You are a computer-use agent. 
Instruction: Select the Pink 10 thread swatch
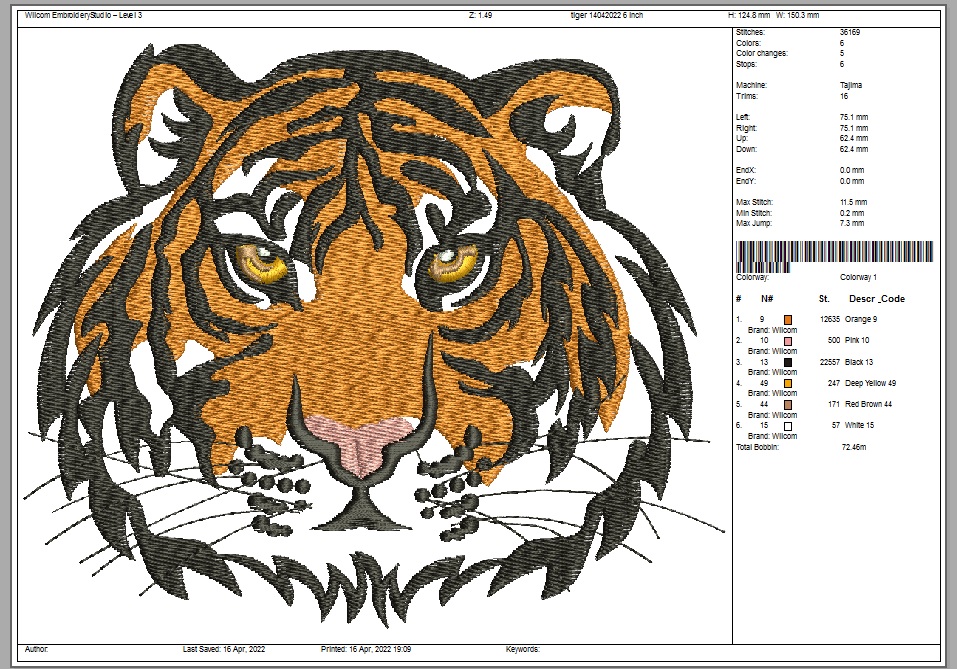click(x=788, y=341)
